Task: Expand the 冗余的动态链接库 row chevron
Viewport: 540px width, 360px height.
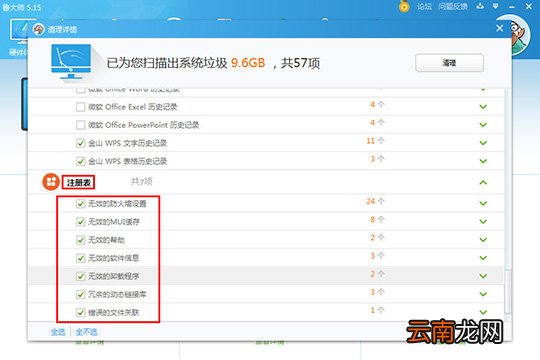Action: tap(483, 294)
